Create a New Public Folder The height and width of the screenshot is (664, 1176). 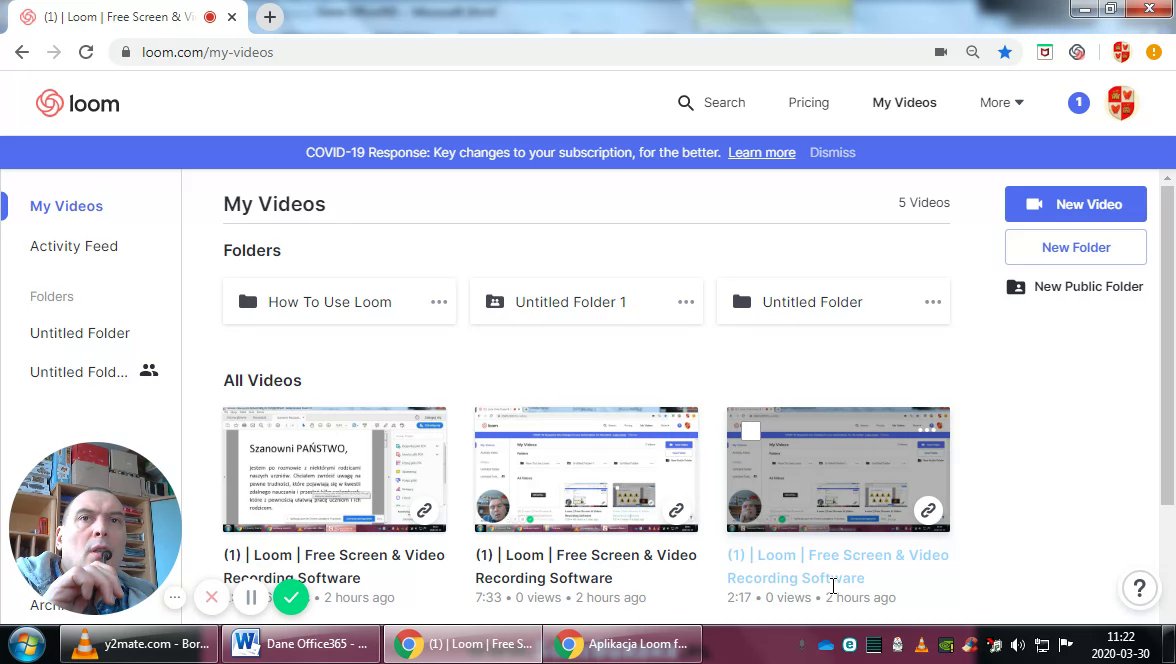pos(1075,287)
